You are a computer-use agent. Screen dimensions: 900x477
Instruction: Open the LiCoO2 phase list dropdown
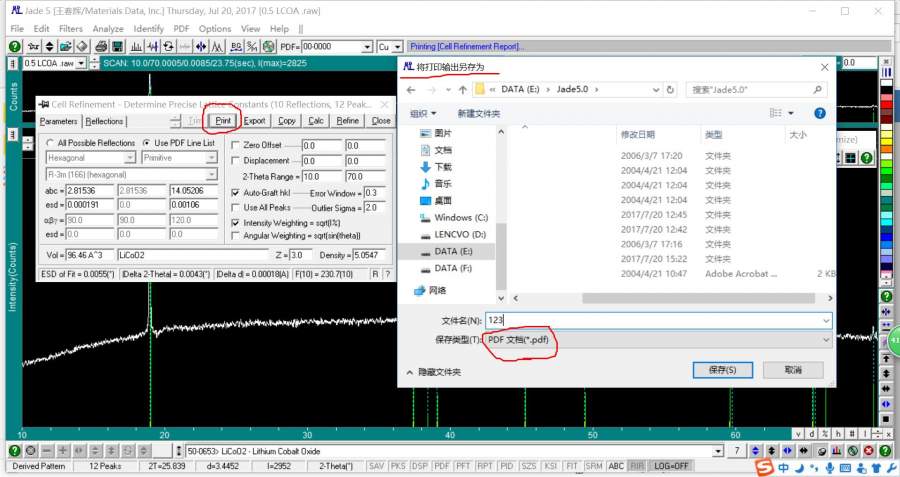pyautogui.click(x=718, y=451)
